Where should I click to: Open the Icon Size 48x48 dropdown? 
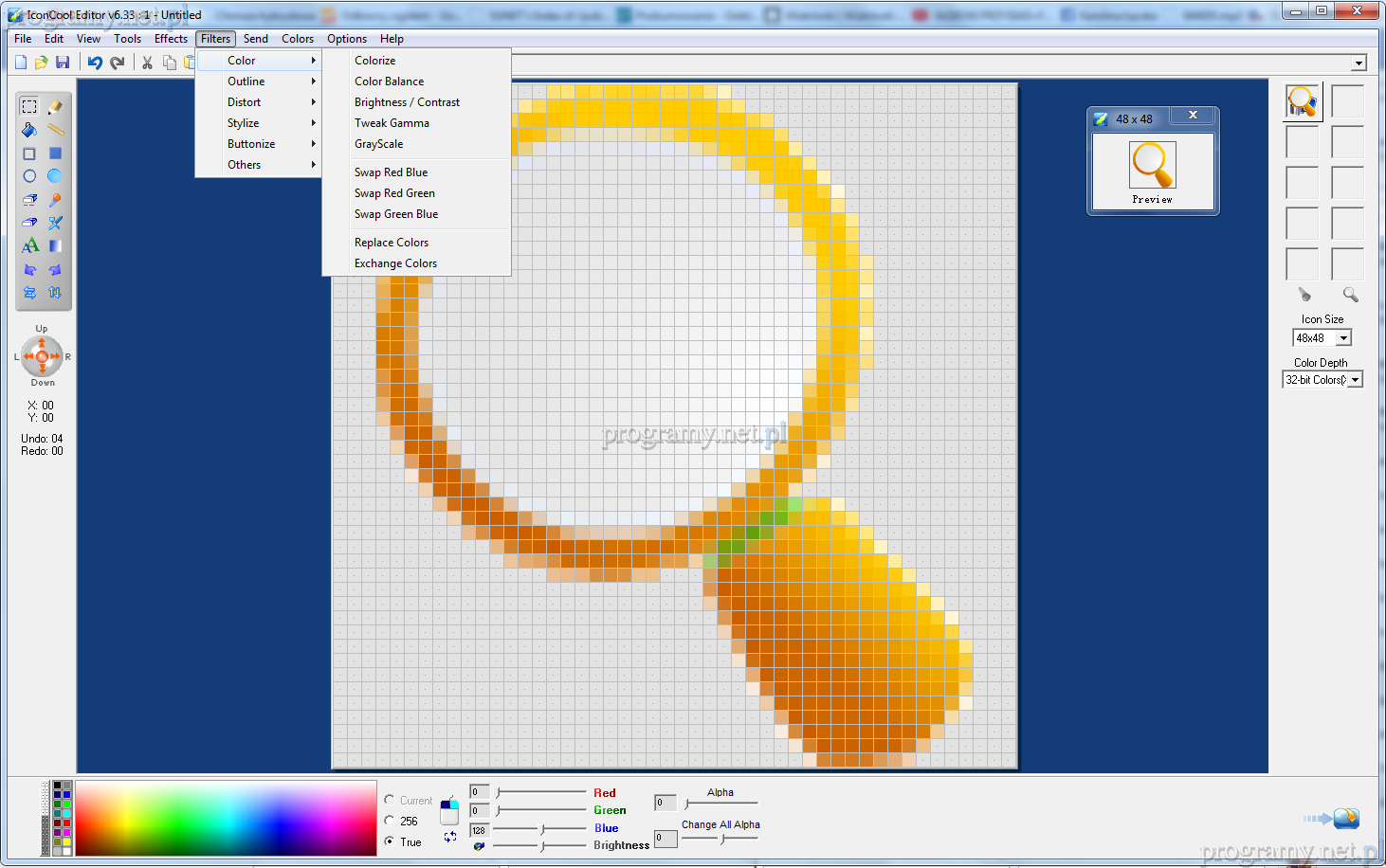1343,338
